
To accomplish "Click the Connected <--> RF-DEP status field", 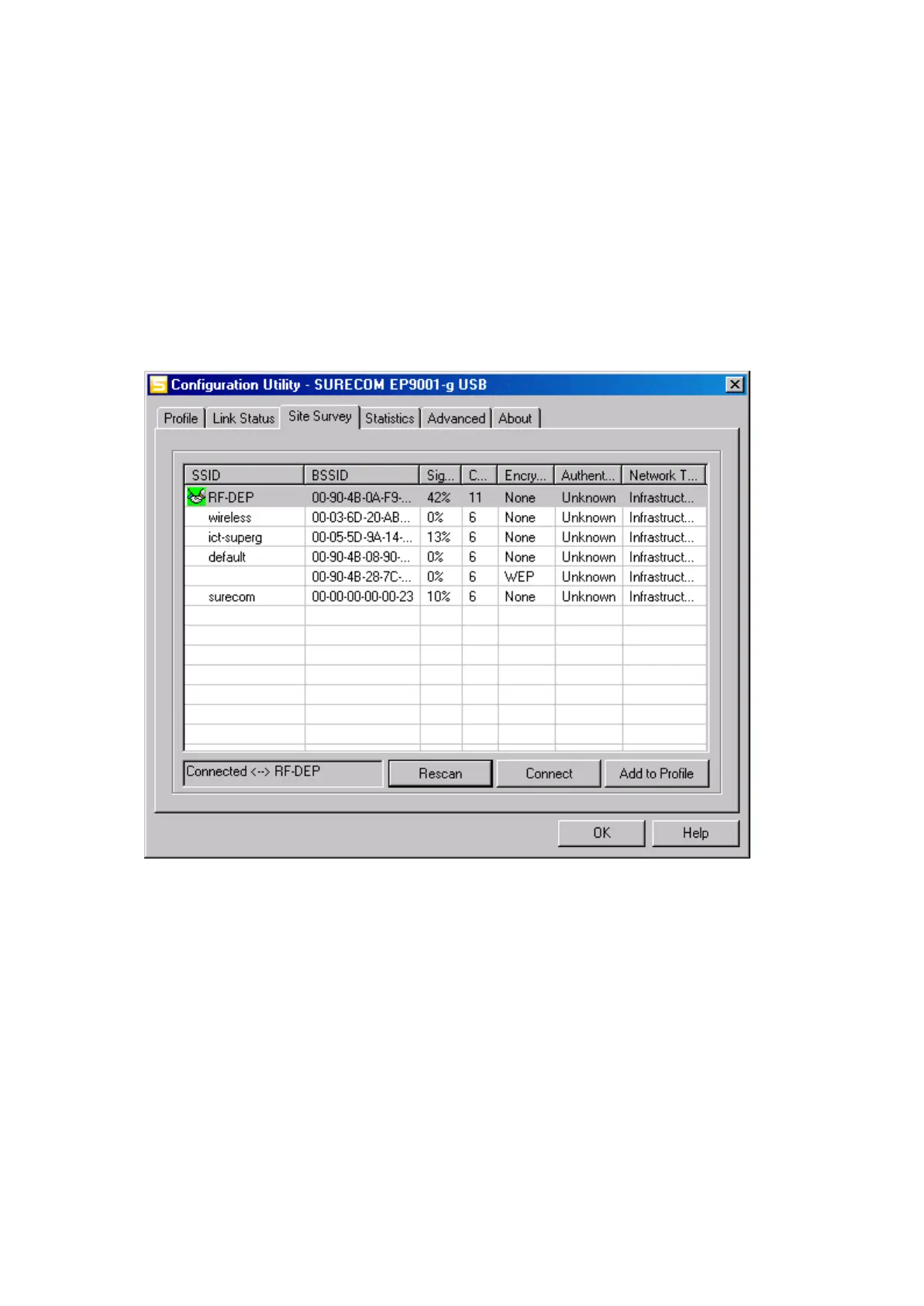I will click(x=283, y=772).
